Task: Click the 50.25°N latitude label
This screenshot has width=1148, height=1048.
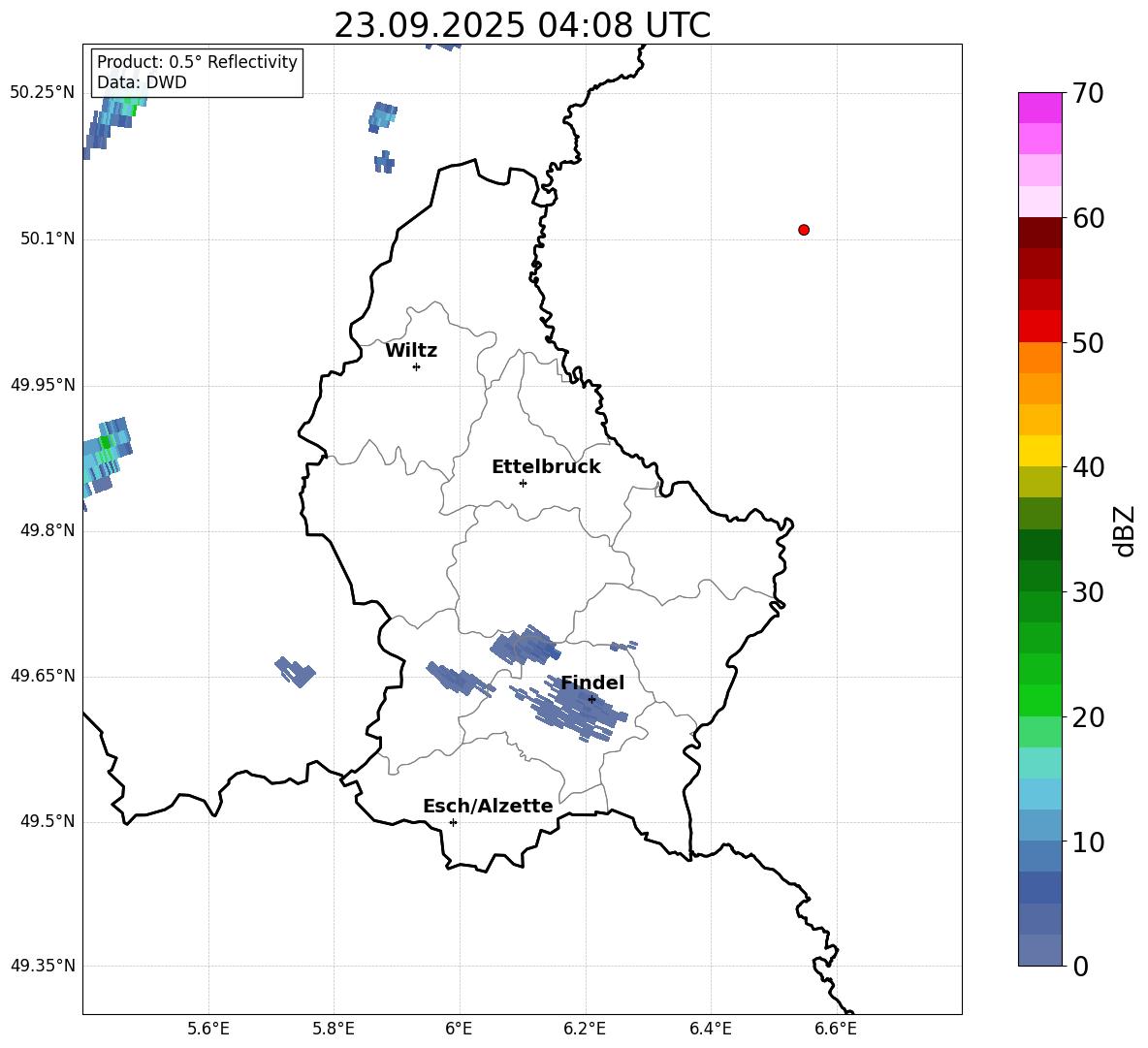Action: pyautogui.click(x=42, y=93)
